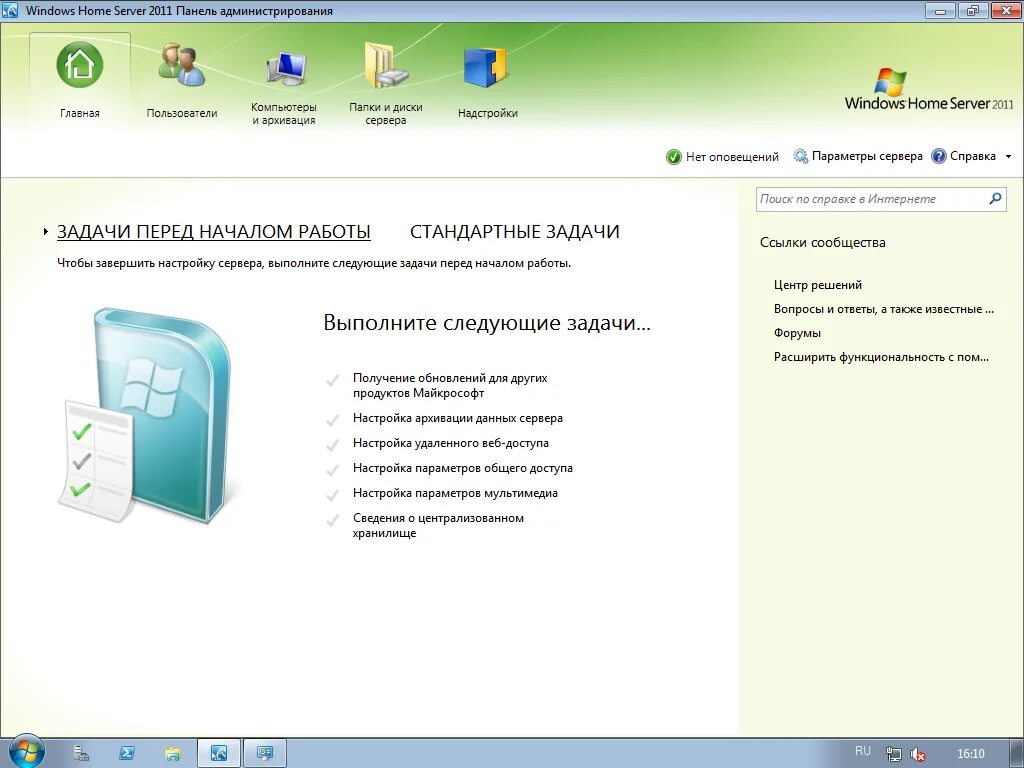Open Windows Explorer from the taskbar
Viewport: 1024px width, 768px height.
[172, 753]
